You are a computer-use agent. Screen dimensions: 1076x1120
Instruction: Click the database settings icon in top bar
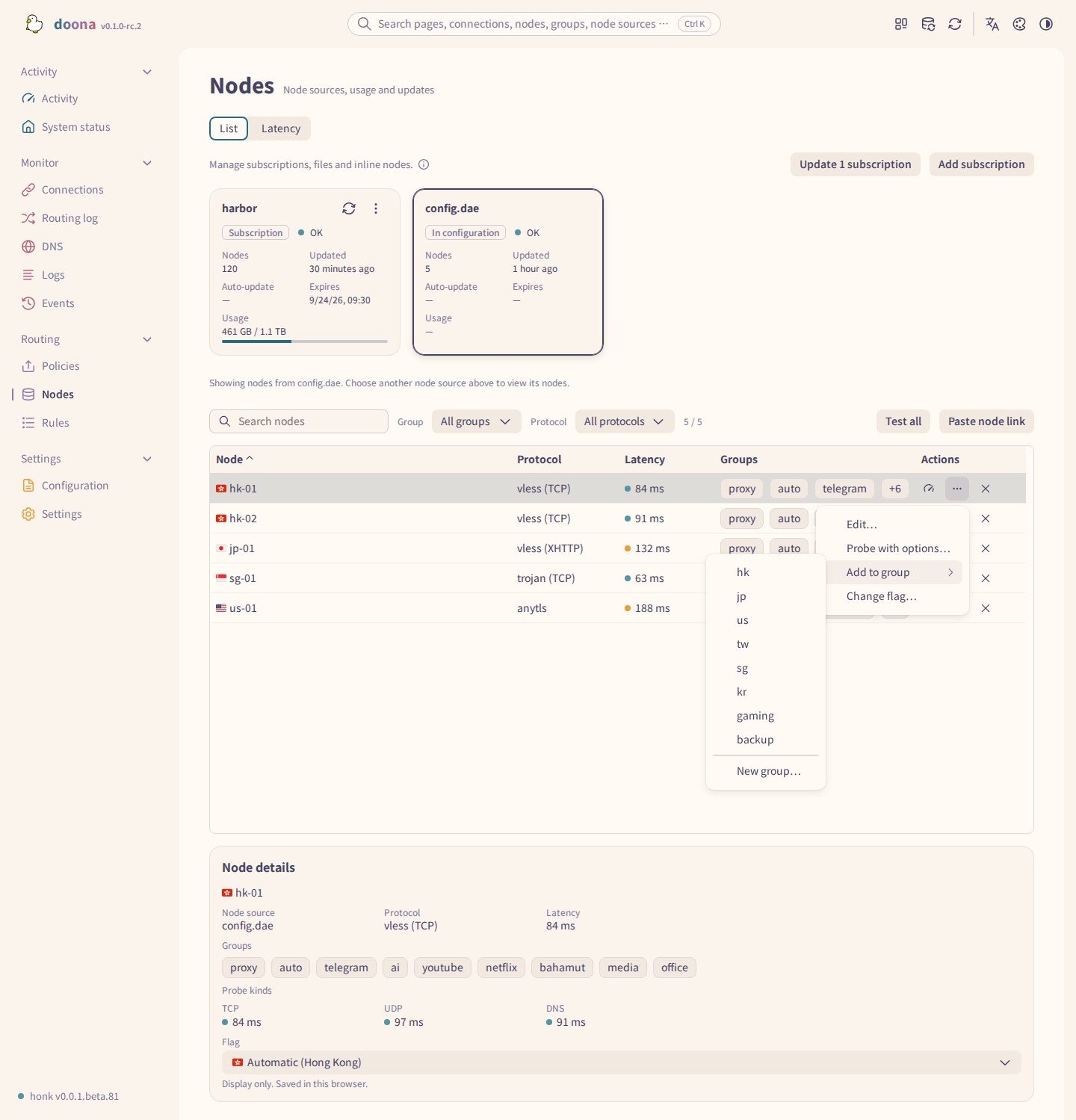[x=928, y=24]
